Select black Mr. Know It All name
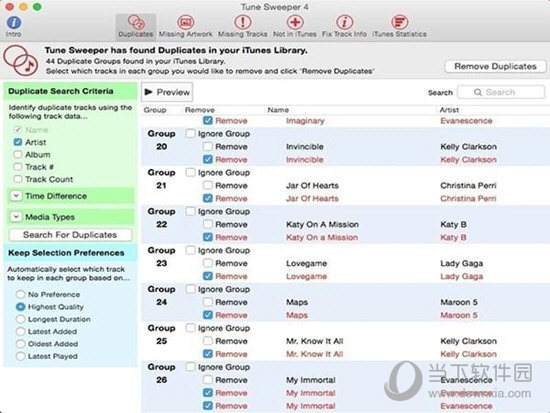Viewport: 550px width, 413px height. (315, 341)
